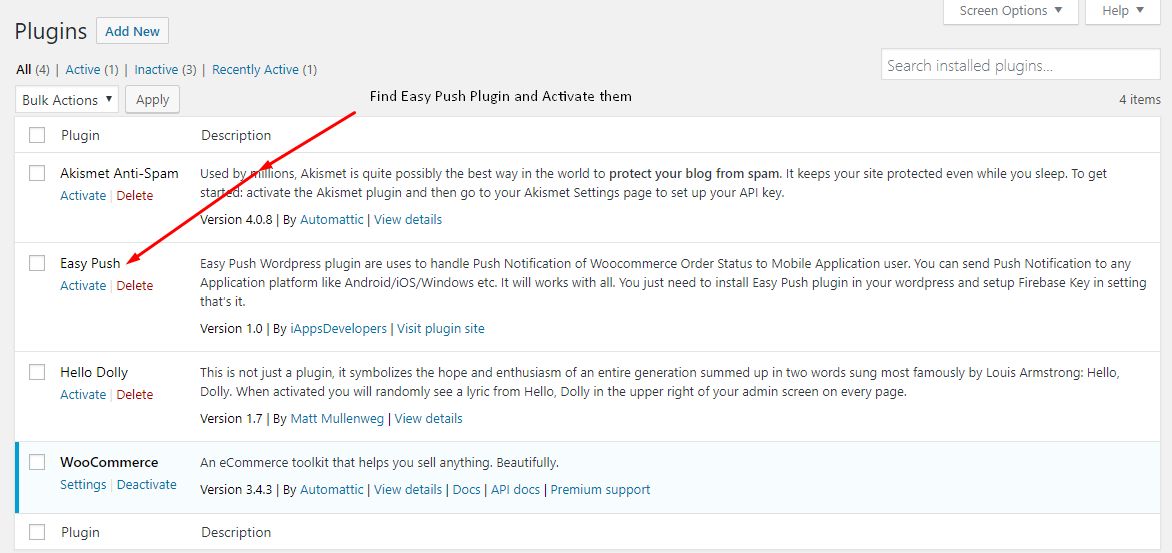Expand the Help dropdown tab

coord(1123,11)
